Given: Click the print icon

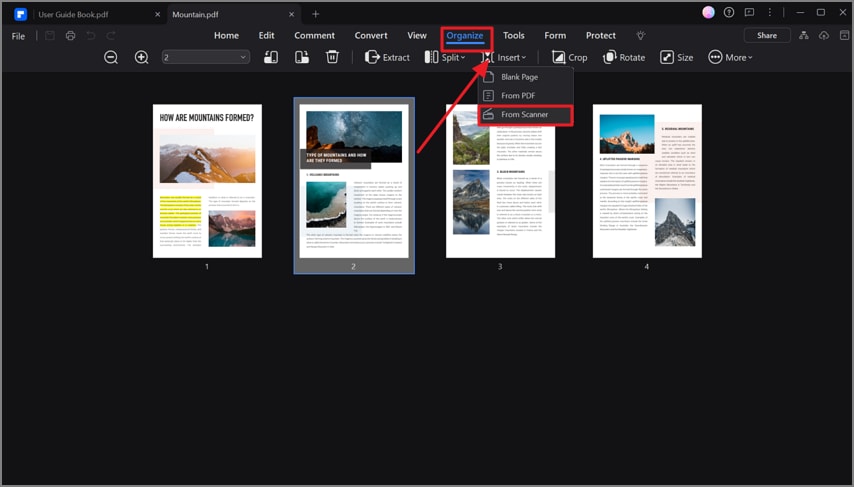Looking at the screenshot, I should 70,36.
